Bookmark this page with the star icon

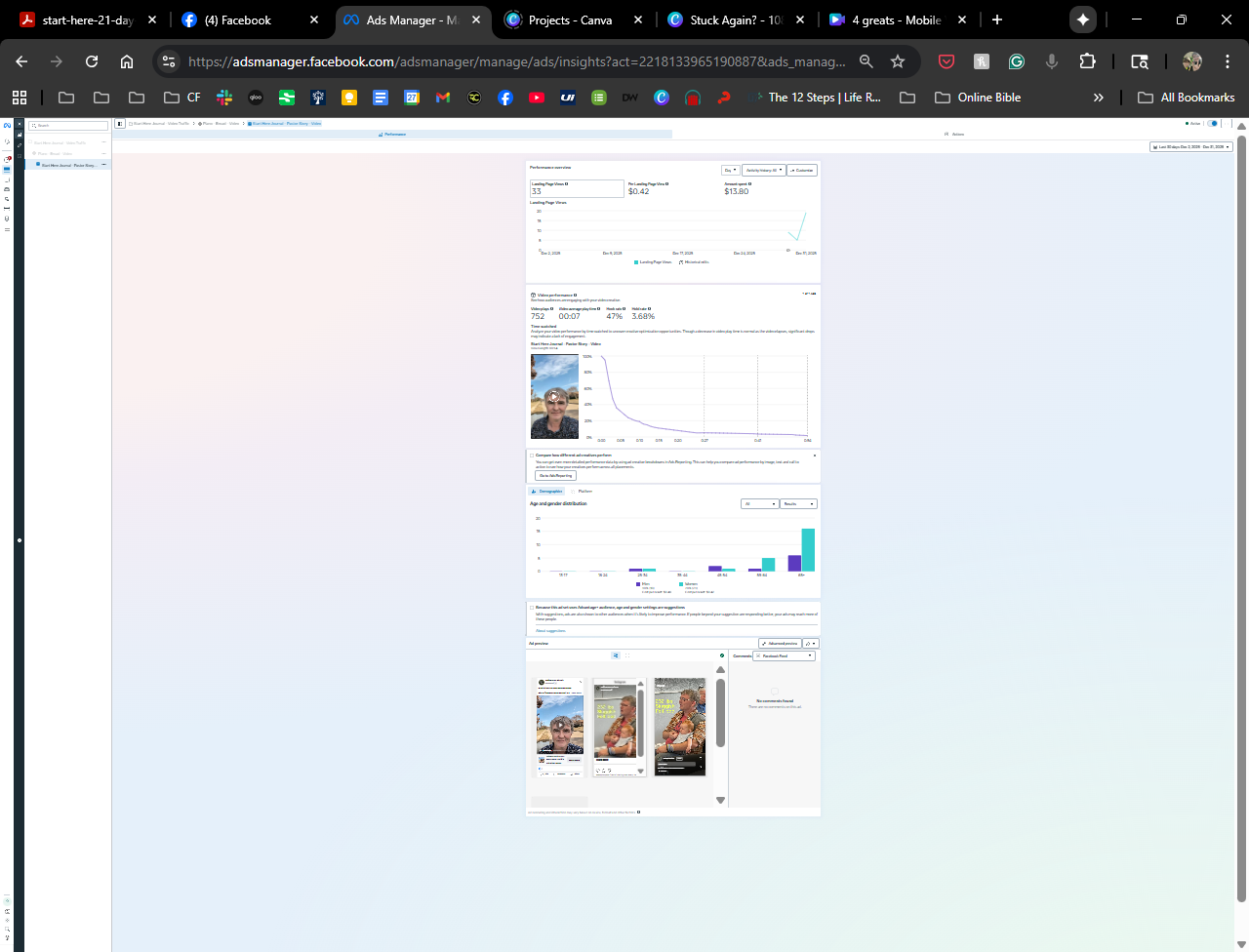898,61
